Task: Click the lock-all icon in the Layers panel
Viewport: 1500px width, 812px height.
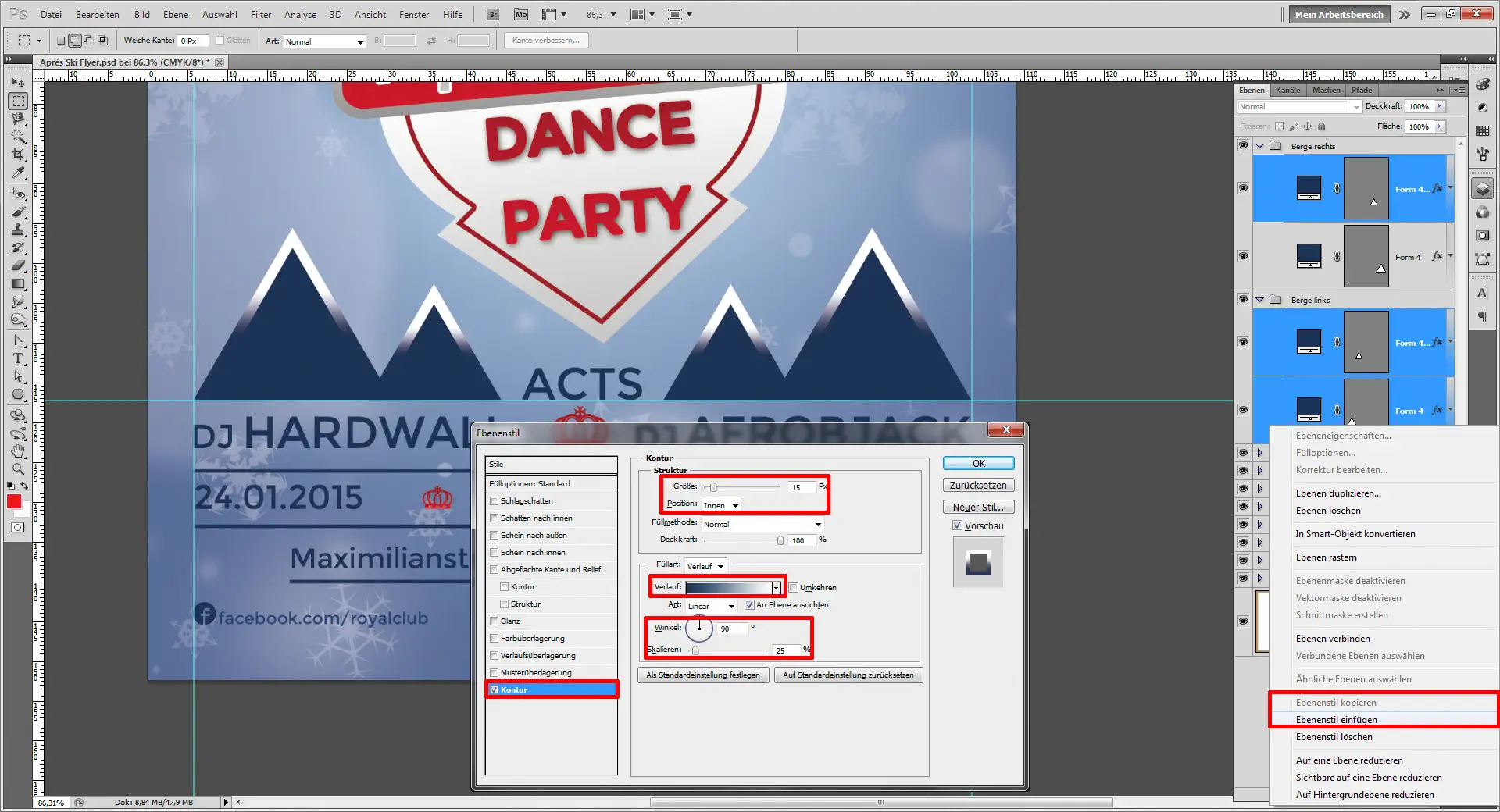Action: click(1321, 126)
